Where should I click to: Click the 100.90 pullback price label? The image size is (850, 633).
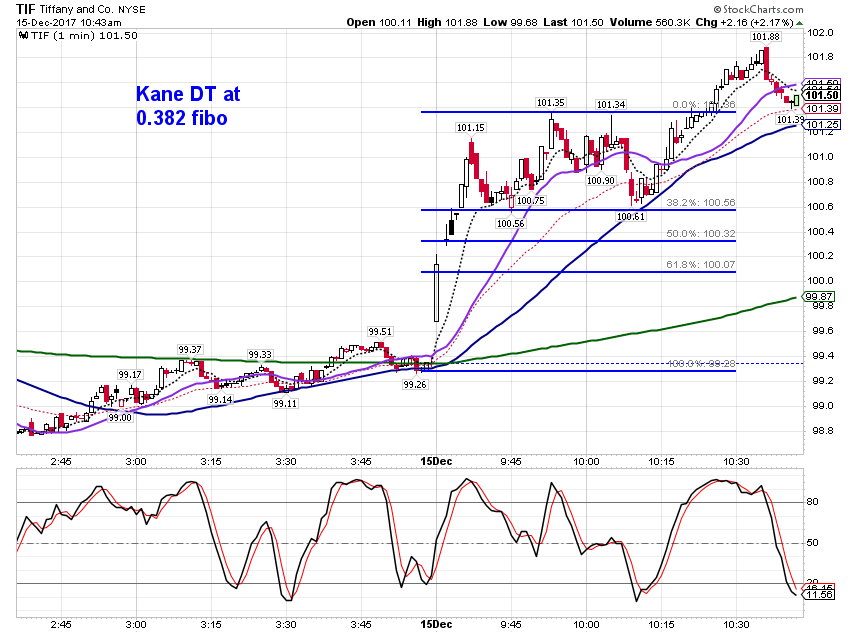click(x=601, y=181)
